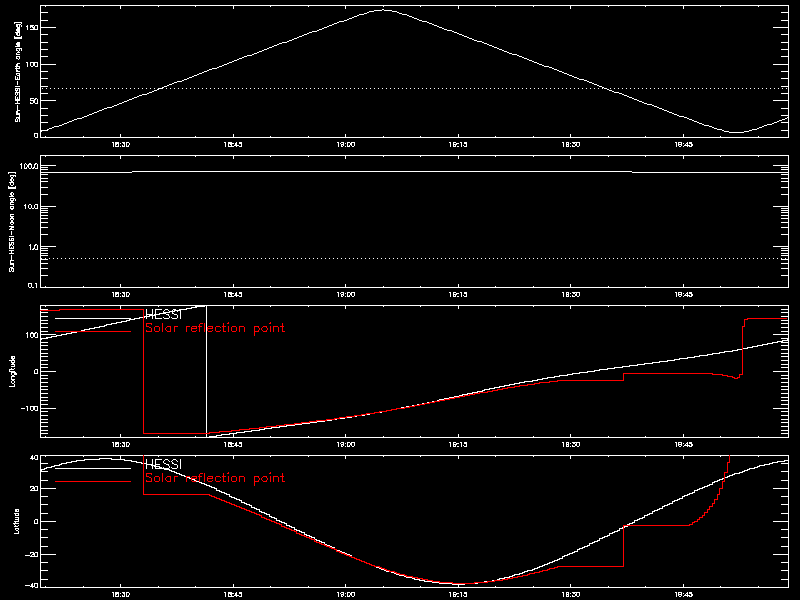The width and height of the screenshot is (800, 600).
Task: Click the 18:30 time label under Latitude plot
Action: (x=120, y=594)
